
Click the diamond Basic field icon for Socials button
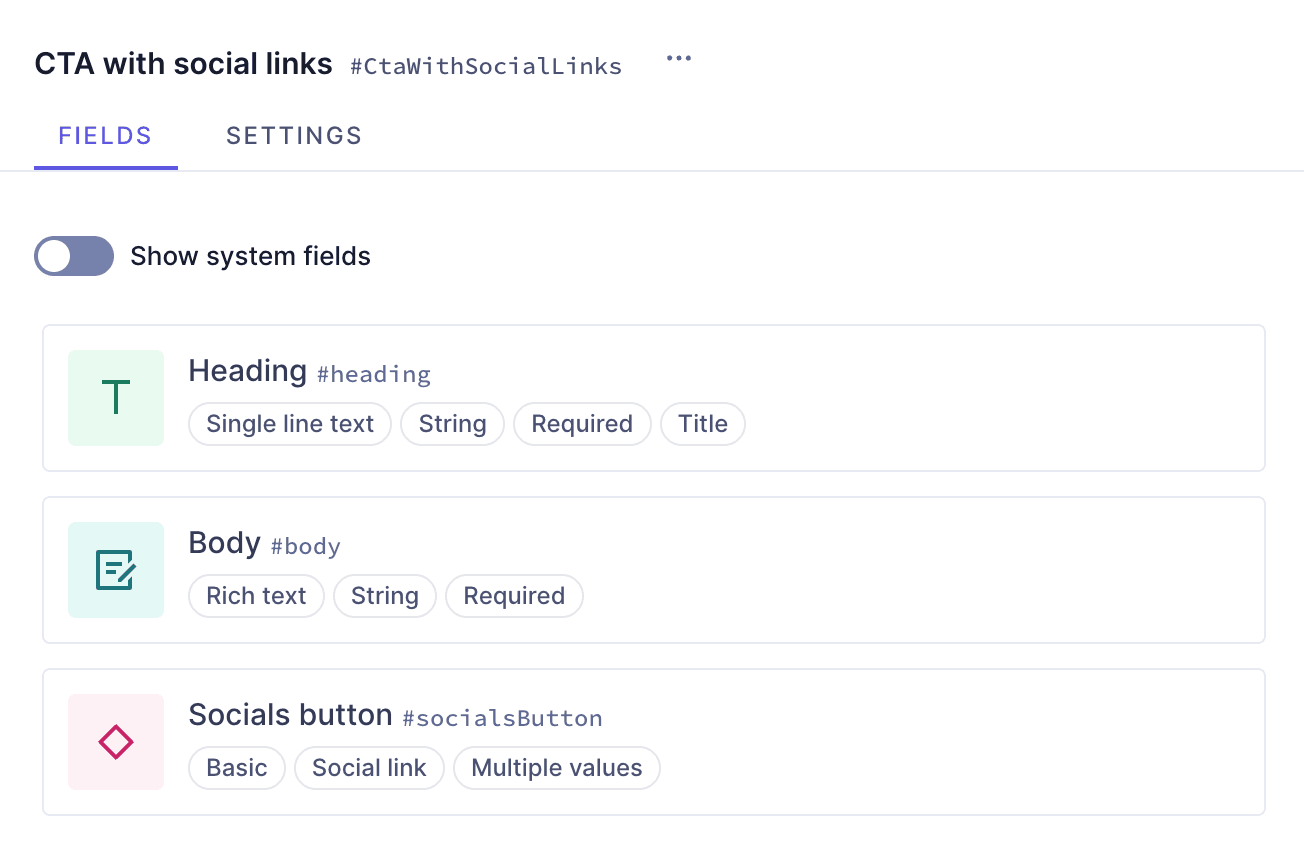116,742
